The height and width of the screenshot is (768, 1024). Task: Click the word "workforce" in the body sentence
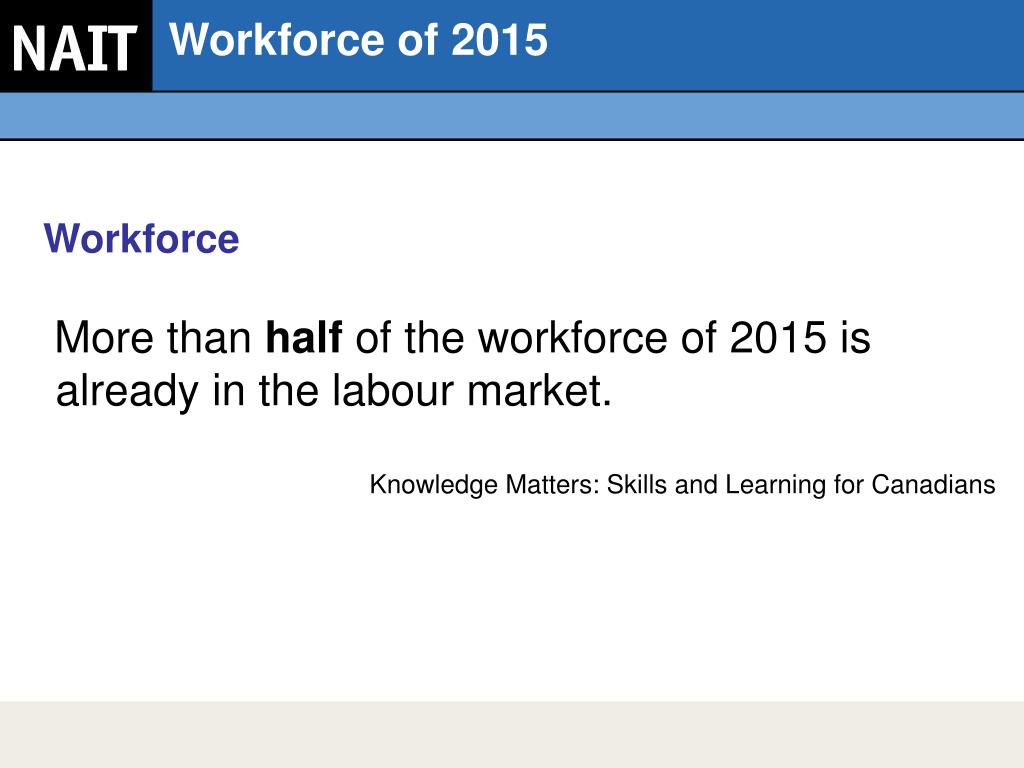pyautogui.click(x=573, y=337)
